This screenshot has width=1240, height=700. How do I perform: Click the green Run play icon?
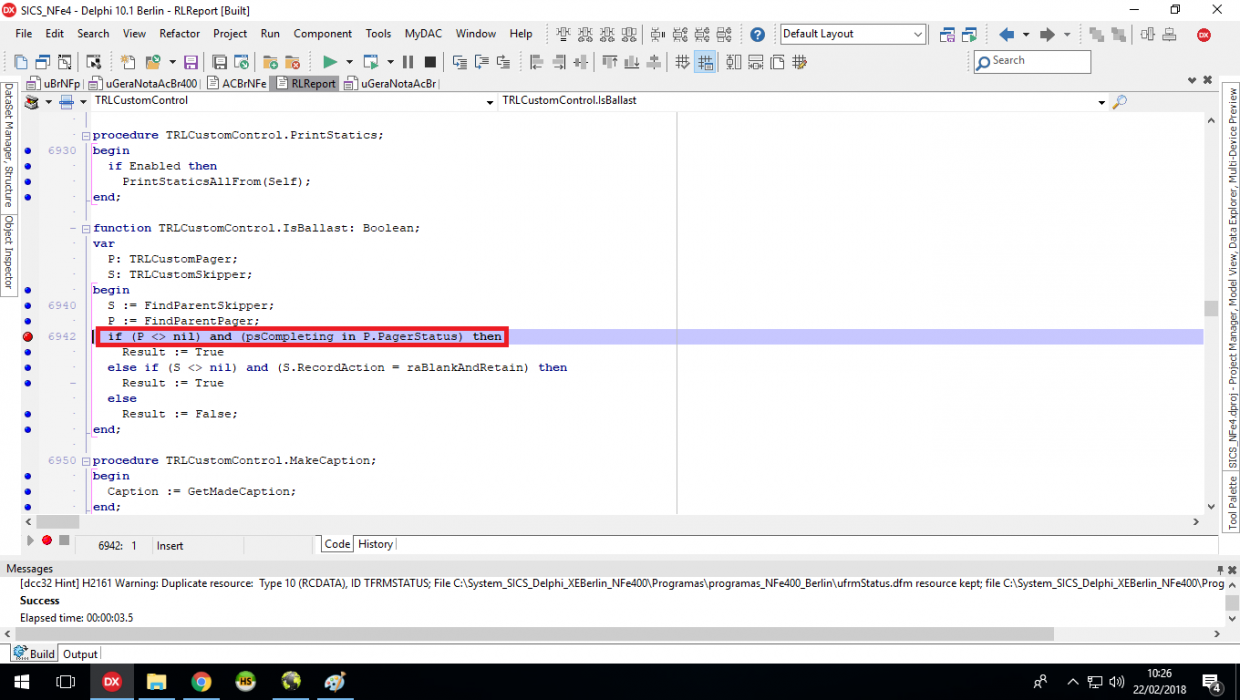(329, 62)
